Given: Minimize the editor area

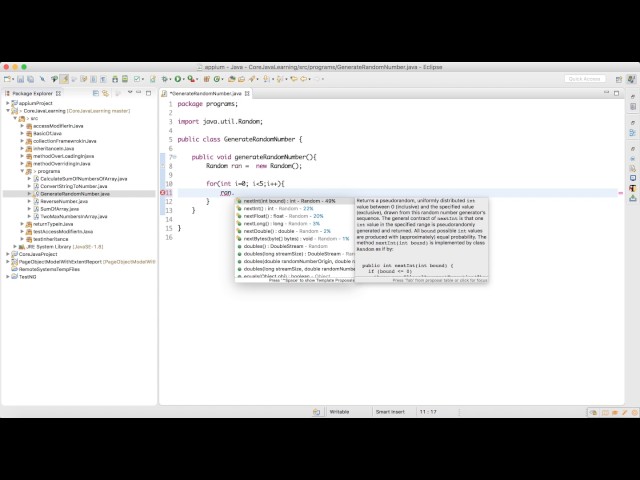Looking at the screenshot, I should point(606,92).
